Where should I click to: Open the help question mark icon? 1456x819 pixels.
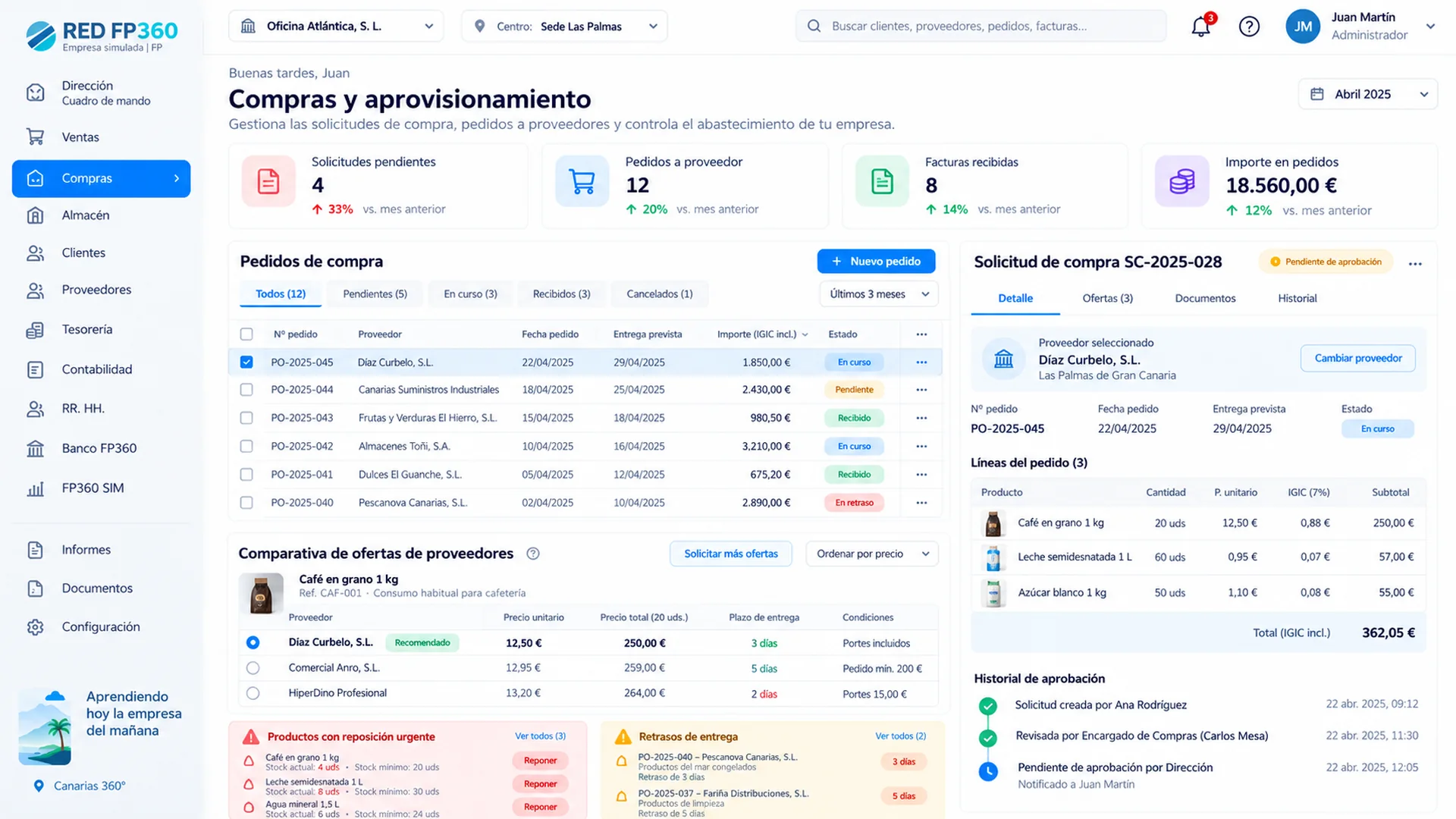click(1249, 27)
